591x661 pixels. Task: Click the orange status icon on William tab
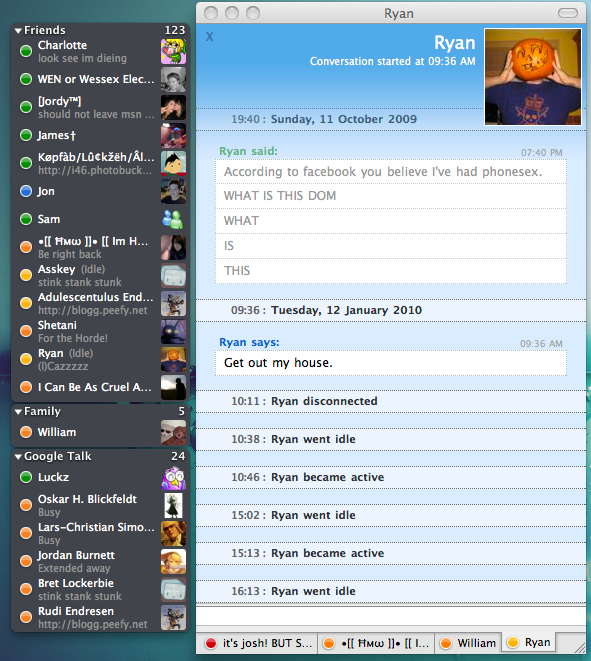tap(446, 643)
